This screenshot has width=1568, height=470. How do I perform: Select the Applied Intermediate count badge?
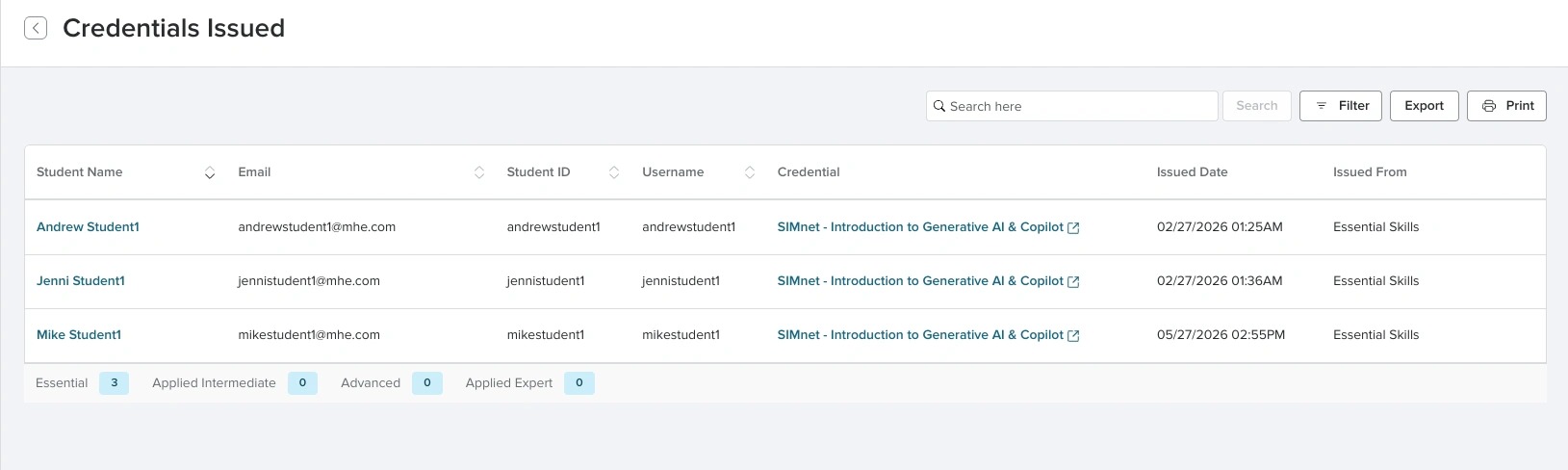[302, 383]
